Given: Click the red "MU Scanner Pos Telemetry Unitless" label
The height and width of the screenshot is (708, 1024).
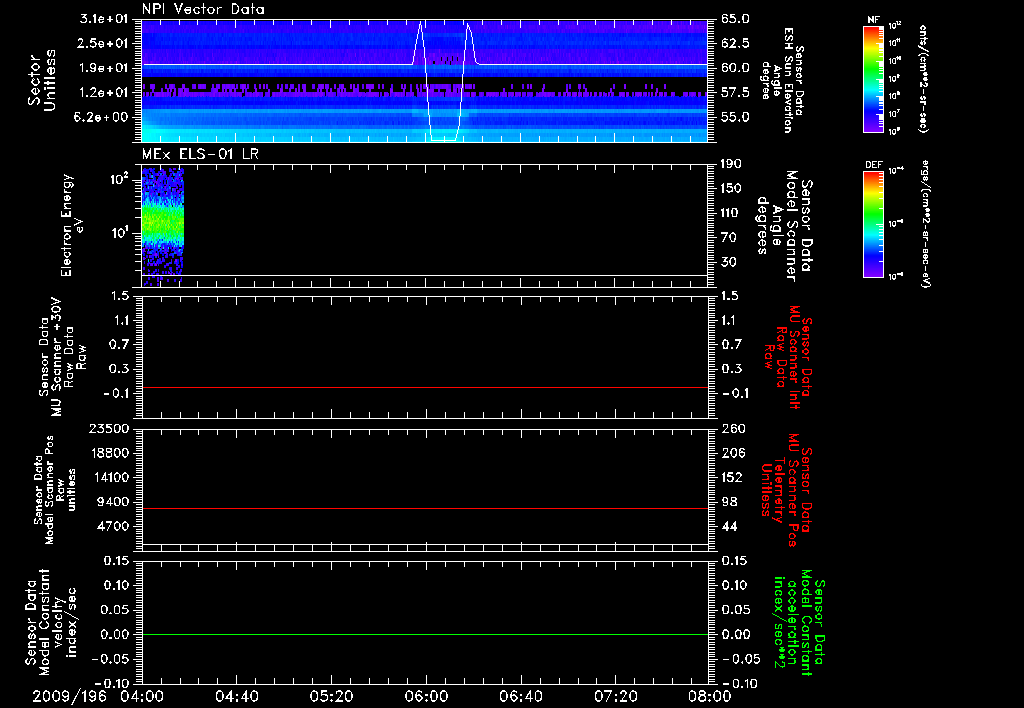Looking at the screenshot, I should click(787, 490).
